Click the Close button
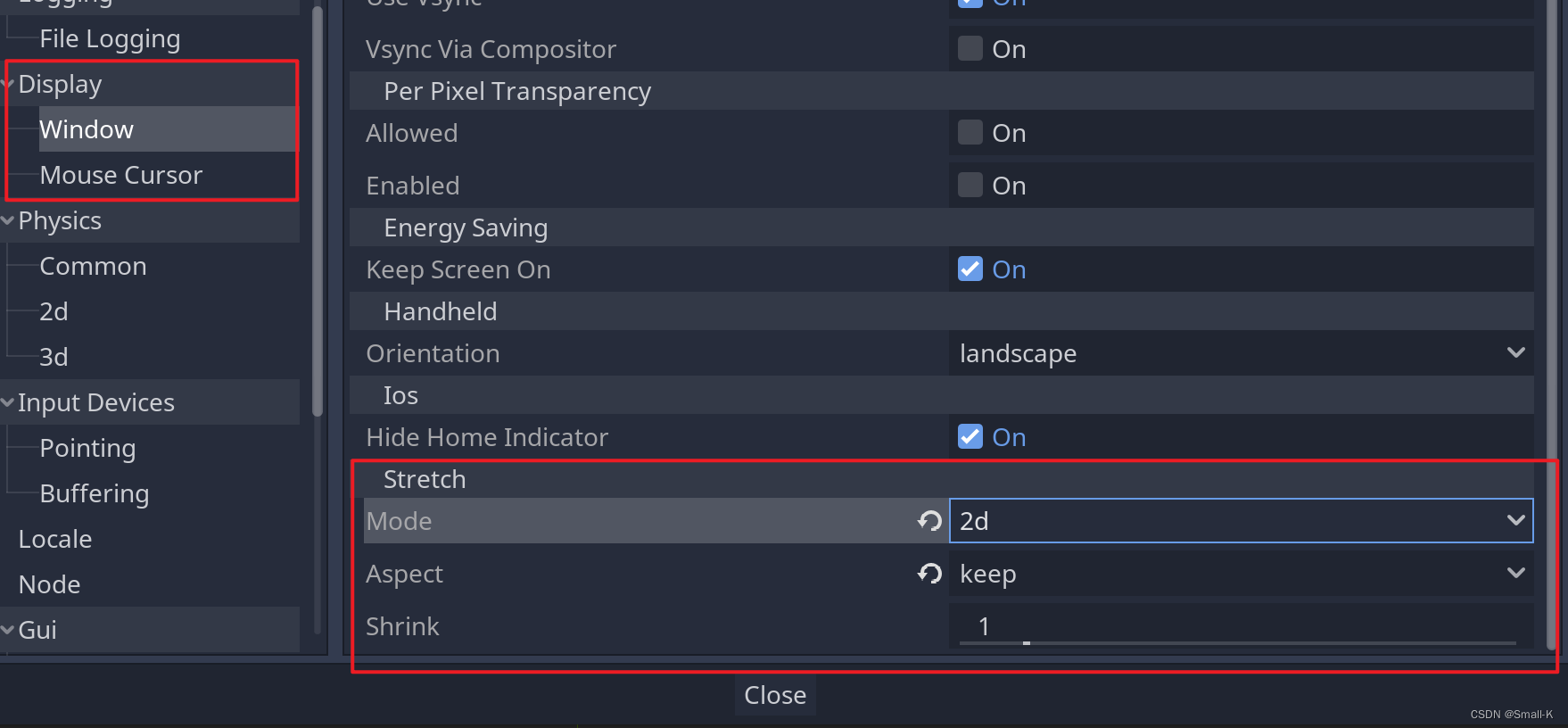This screenshot has width=1568, height=728. tap(775, 695)
